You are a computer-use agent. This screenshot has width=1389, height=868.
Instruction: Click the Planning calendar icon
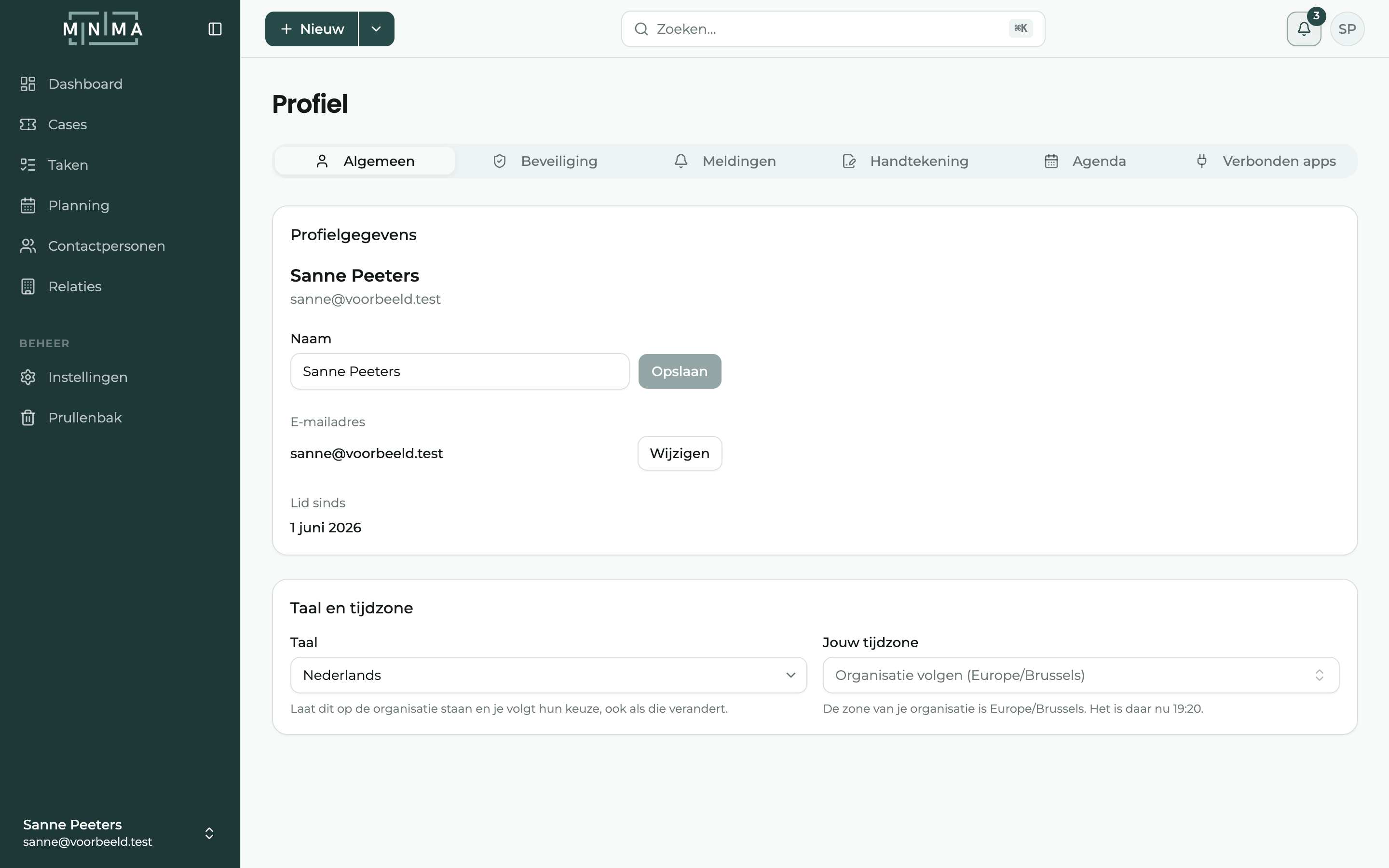tap(27, 205)
